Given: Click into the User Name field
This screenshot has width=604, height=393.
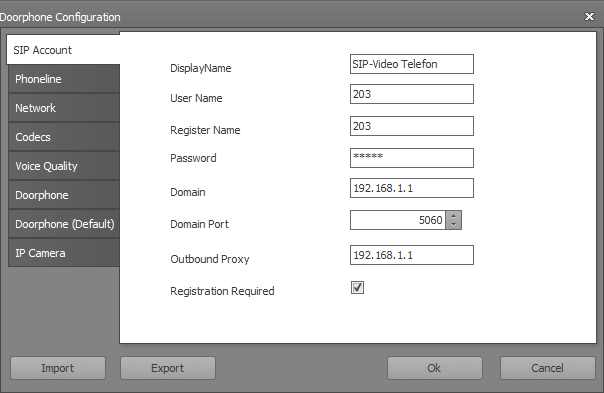Looking at the screenshot, I should [x=412, y=94].
